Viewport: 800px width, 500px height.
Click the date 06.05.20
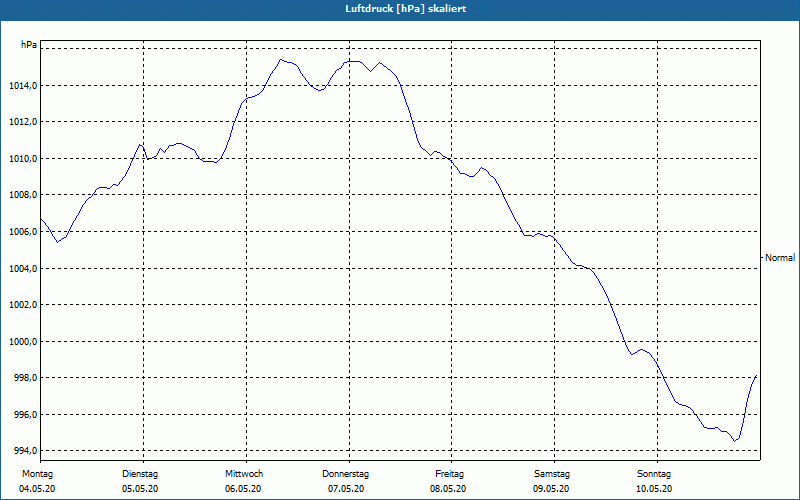point(243,489)
